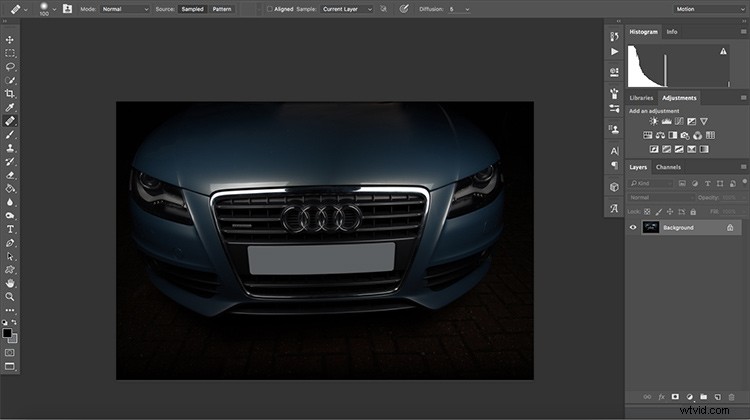The image size is (750, 420).
Task: Select the Path Selection tool
Action: click(x=10, y=256)
